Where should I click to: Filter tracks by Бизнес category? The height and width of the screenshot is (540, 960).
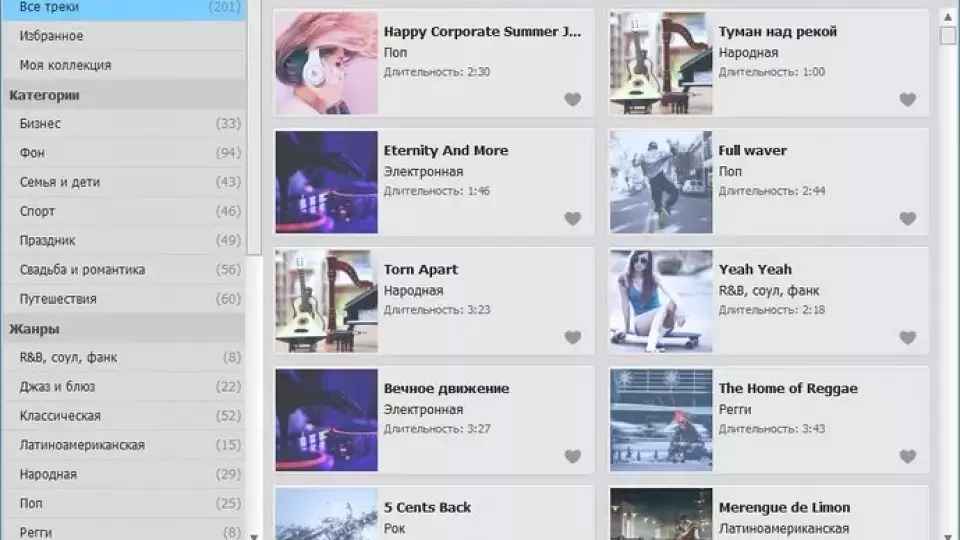tap(122, 124)
